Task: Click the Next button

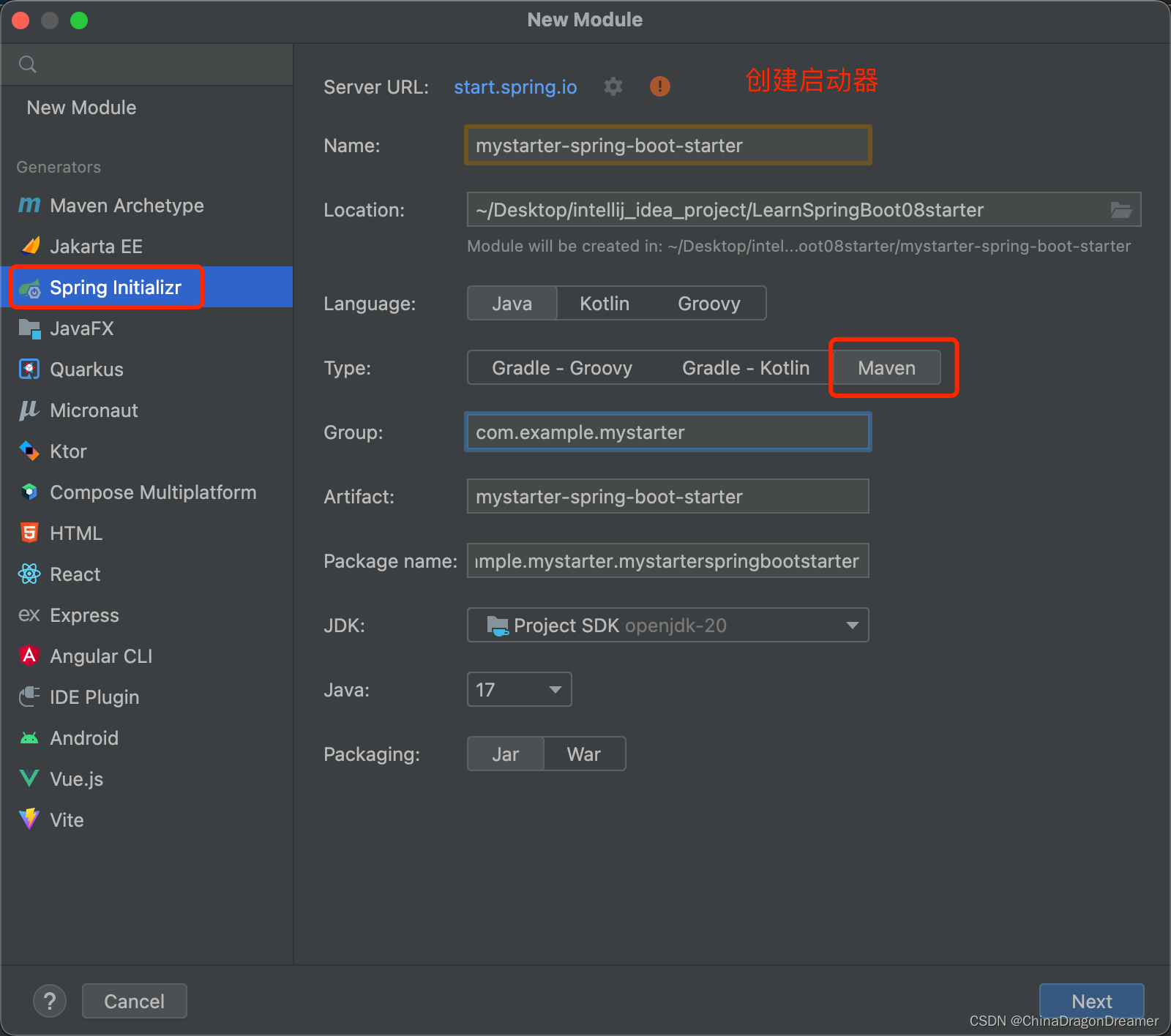Action: pyautogui.click(x=1092, y=1001)
